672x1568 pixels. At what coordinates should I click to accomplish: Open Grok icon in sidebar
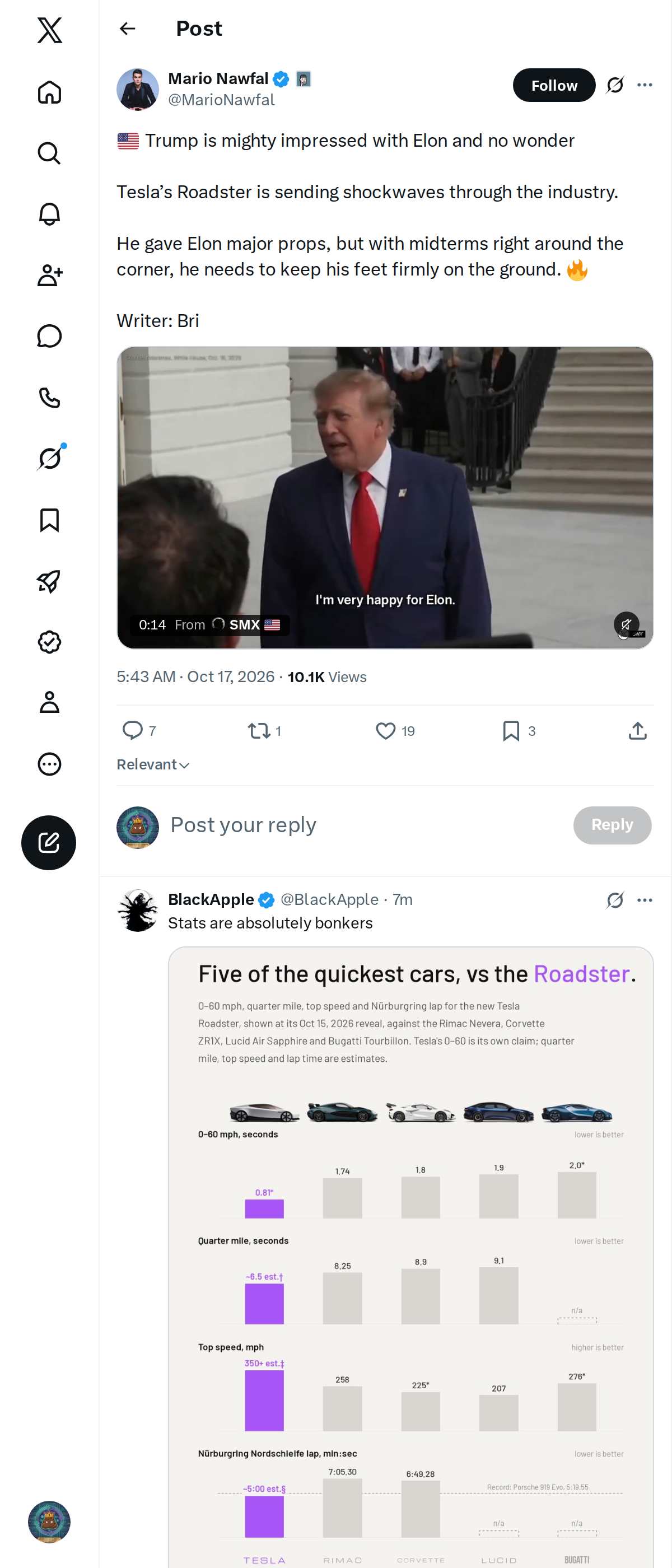pos(49,458)
